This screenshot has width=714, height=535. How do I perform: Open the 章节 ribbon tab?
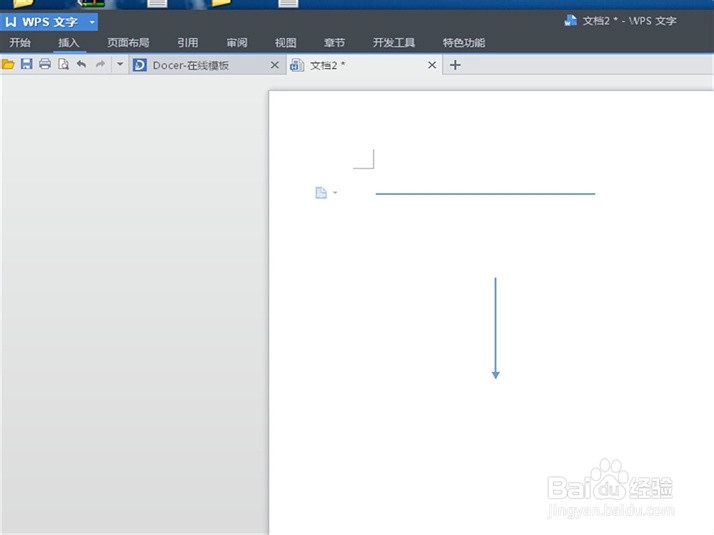(334, 43)
